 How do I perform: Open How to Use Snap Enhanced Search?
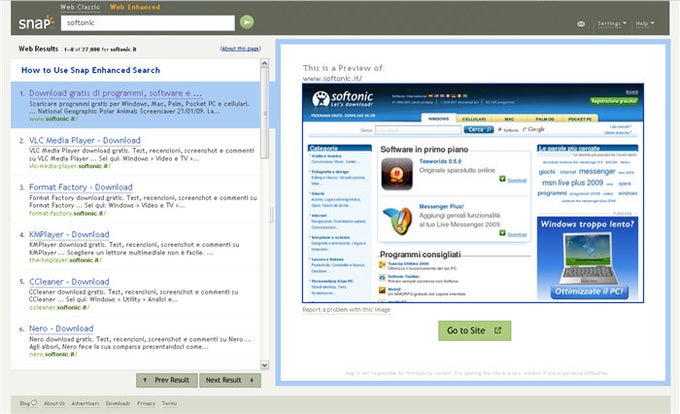[91, 70]
